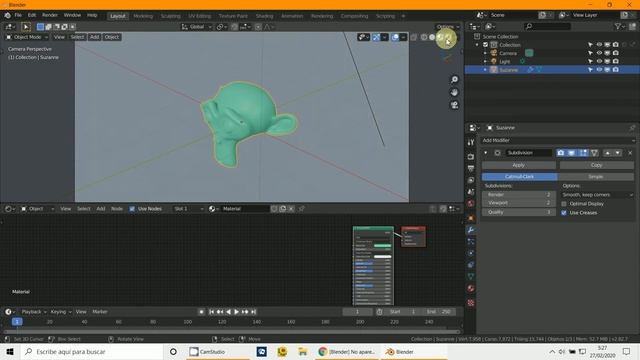This screenshot has height=360, width=640.
Task: Select the tweak cursor tool in header
Action: click(x=26, y=27)
